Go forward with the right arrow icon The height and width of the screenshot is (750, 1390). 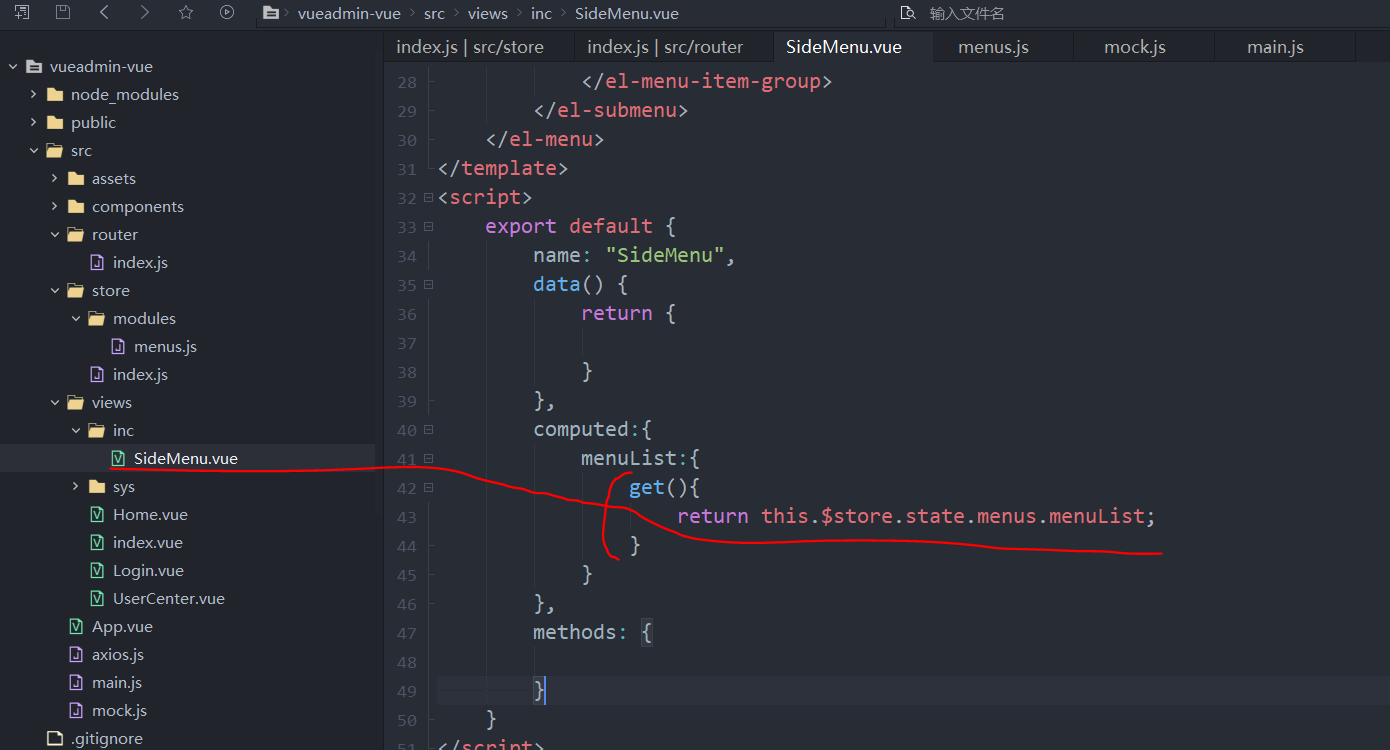coord(145,12)
